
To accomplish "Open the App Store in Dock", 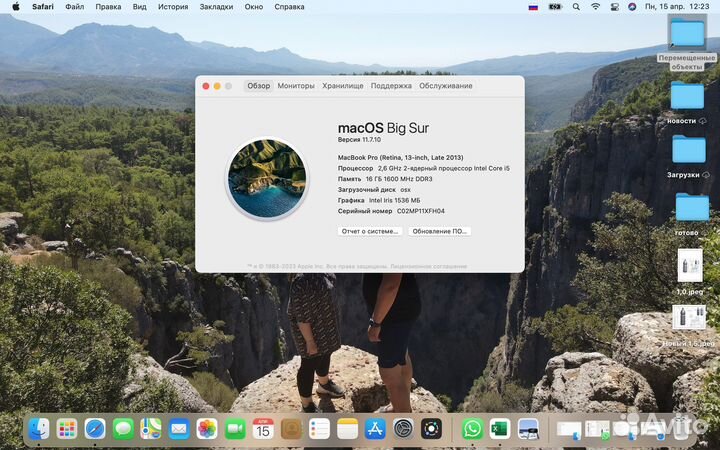I will (375, 429).
